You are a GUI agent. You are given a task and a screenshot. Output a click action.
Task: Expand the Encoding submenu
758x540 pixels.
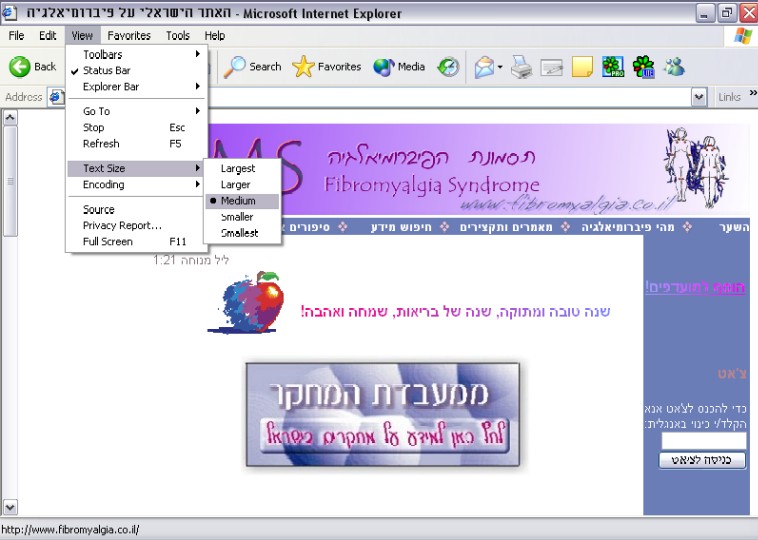(x=137, y=185)
